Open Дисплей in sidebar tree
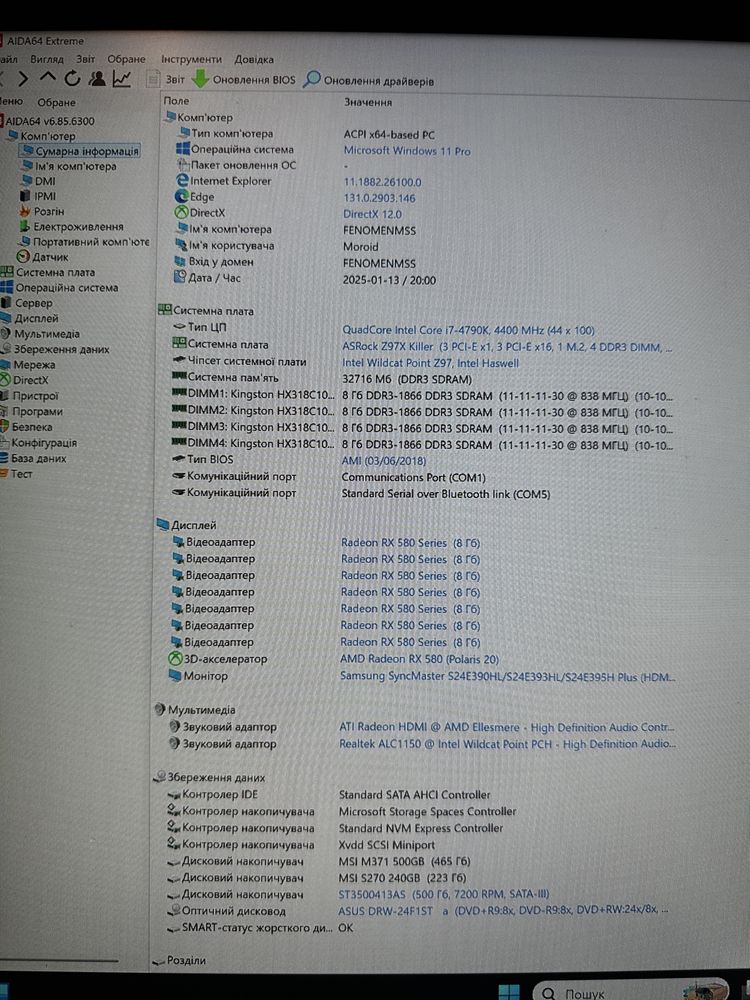The image size is (750, 1000). [x=29, y=318]
